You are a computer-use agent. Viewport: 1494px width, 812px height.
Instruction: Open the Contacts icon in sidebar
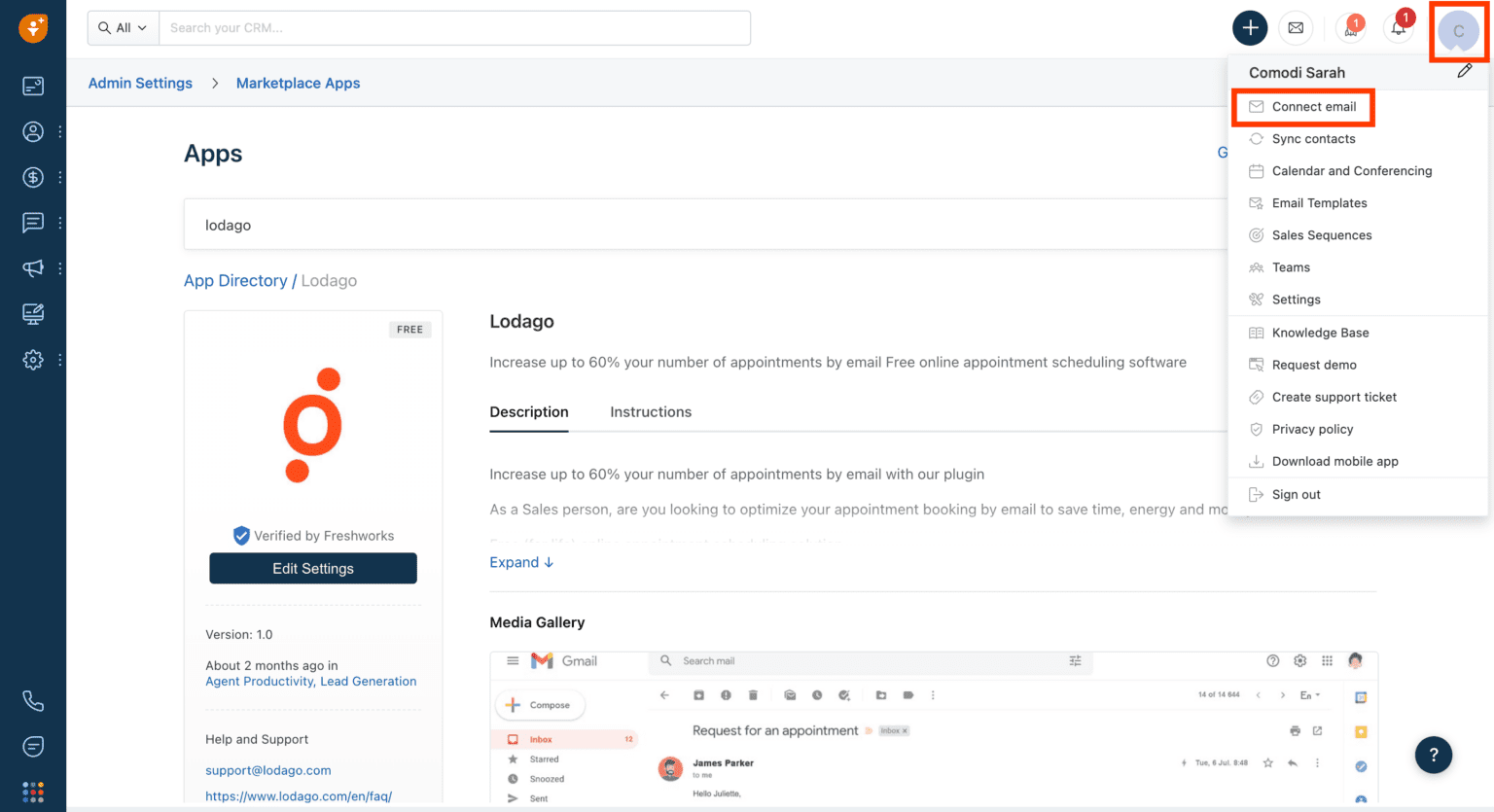point(33,131)
